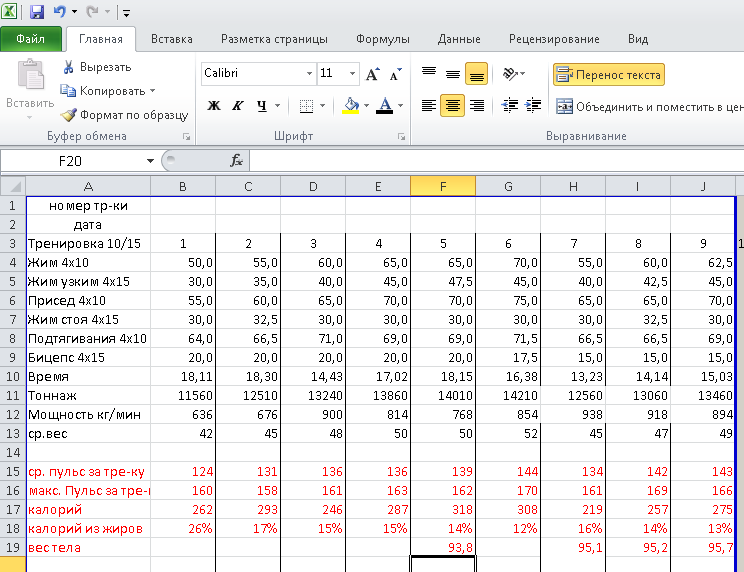Viewport: 744px width, 572px height.
Task: Click the increase font size icon
Action: (372, 74)
